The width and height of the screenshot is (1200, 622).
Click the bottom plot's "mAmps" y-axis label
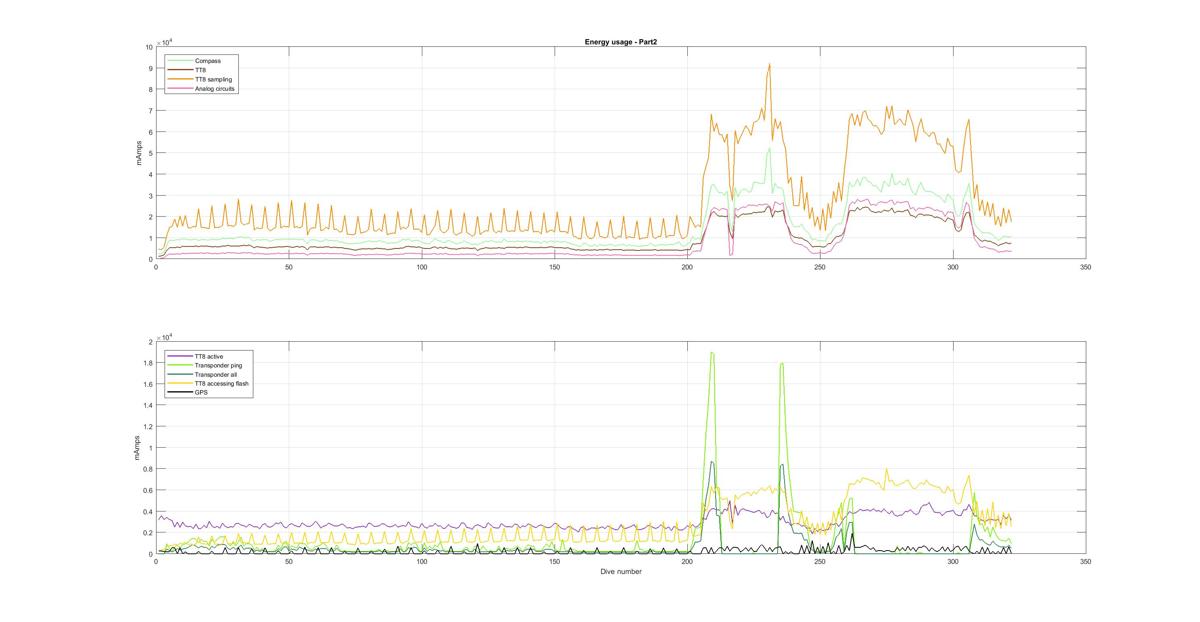135,448
